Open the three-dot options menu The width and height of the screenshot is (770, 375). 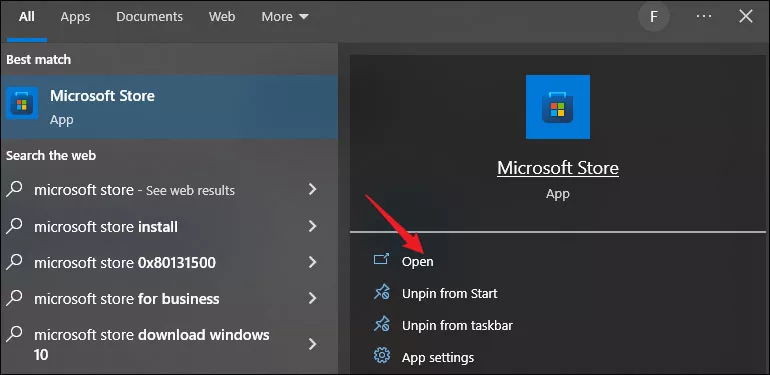pyautogui.click(x=704, y=17)
